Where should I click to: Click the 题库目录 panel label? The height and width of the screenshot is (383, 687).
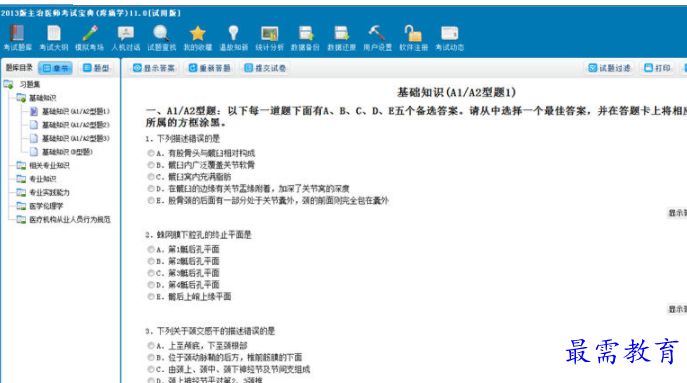19,67
